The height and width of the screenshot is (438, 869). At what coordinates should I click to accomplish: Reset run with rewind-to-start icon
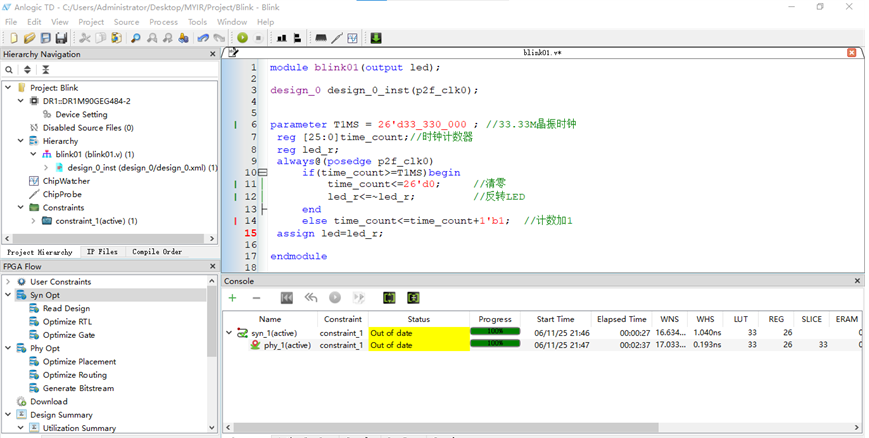tap(287, 298)
